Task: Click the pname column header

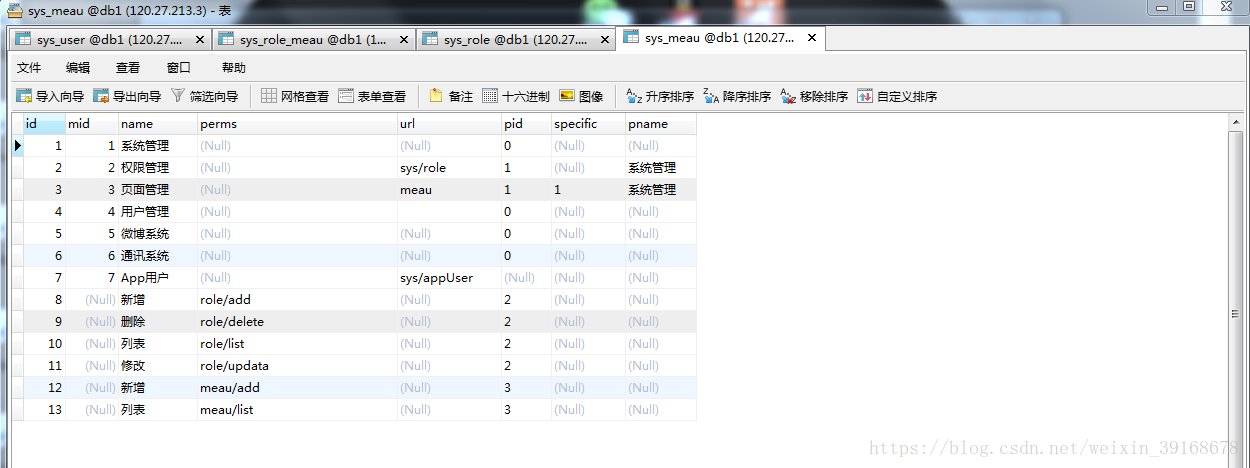Action: tap(661, 124)
